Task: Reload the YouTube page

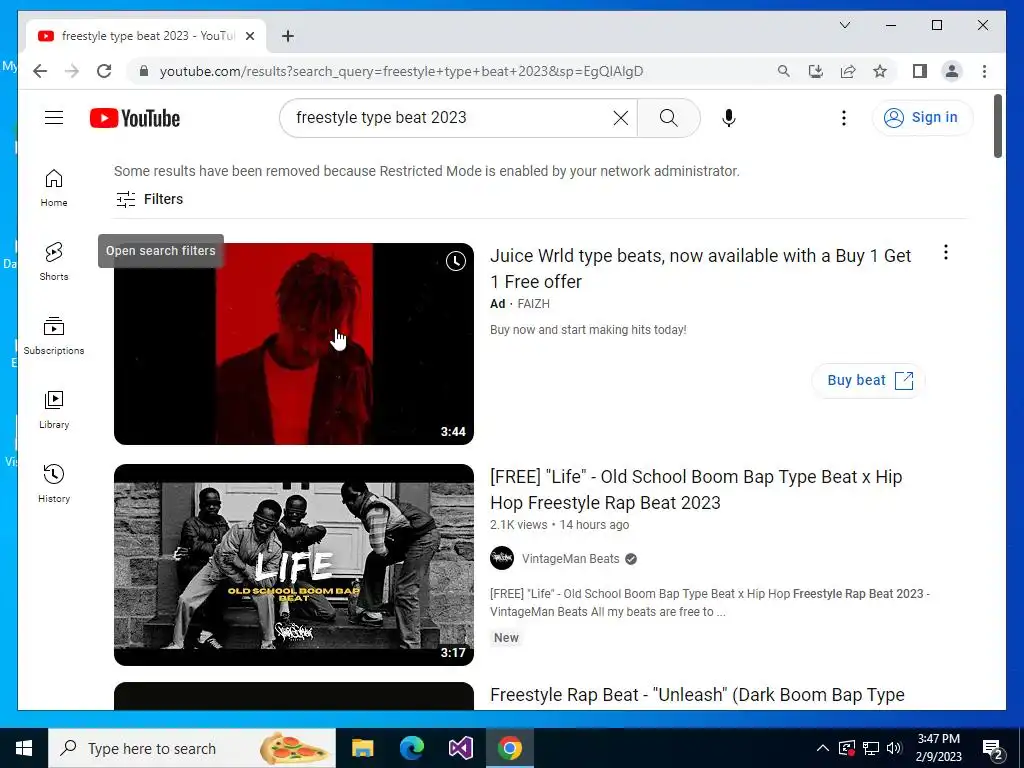Action: click(x=104, y=71)
